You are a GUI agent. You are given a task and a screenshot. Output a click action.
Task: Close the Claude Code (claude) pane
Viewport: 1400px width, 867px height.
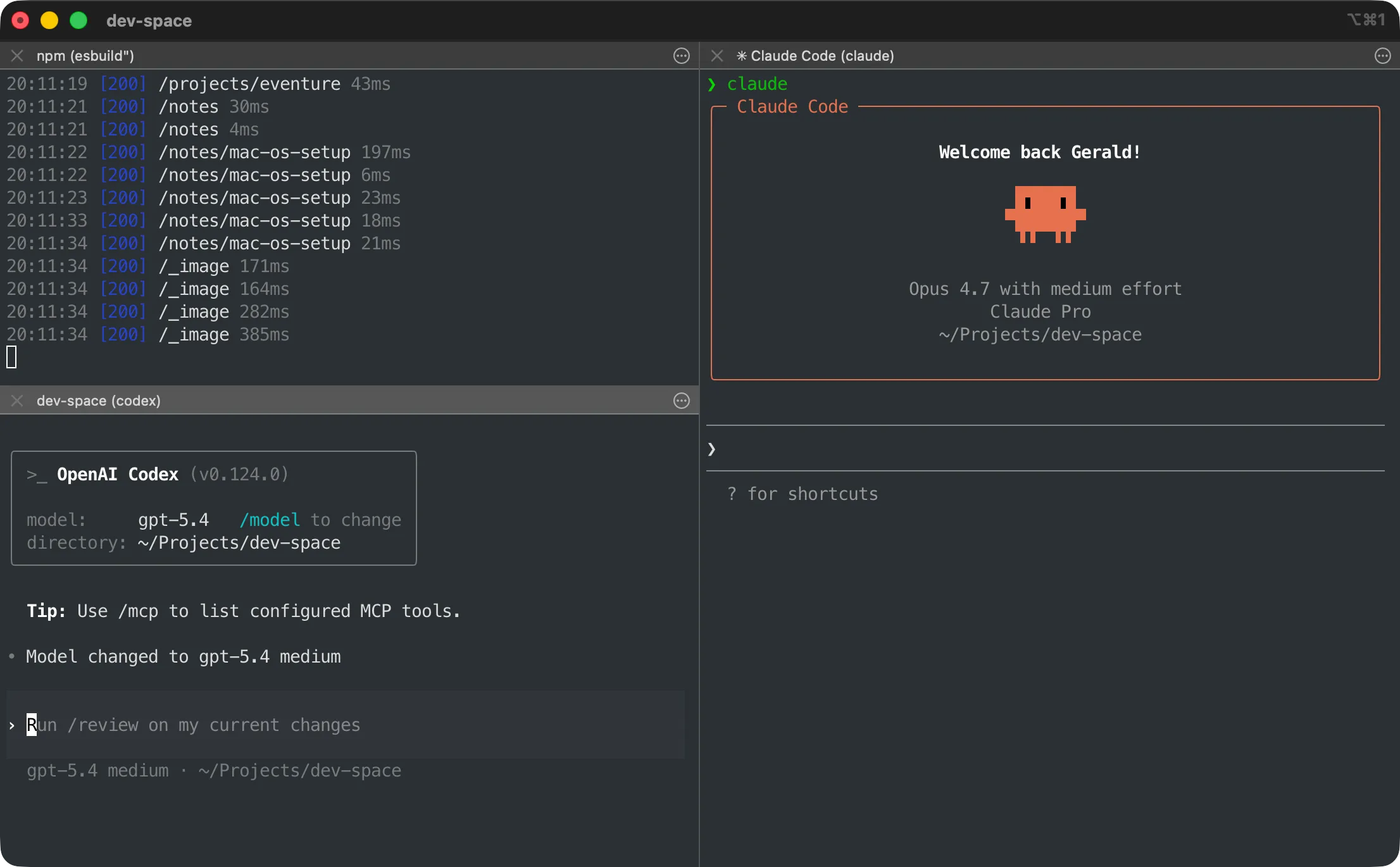717,56
